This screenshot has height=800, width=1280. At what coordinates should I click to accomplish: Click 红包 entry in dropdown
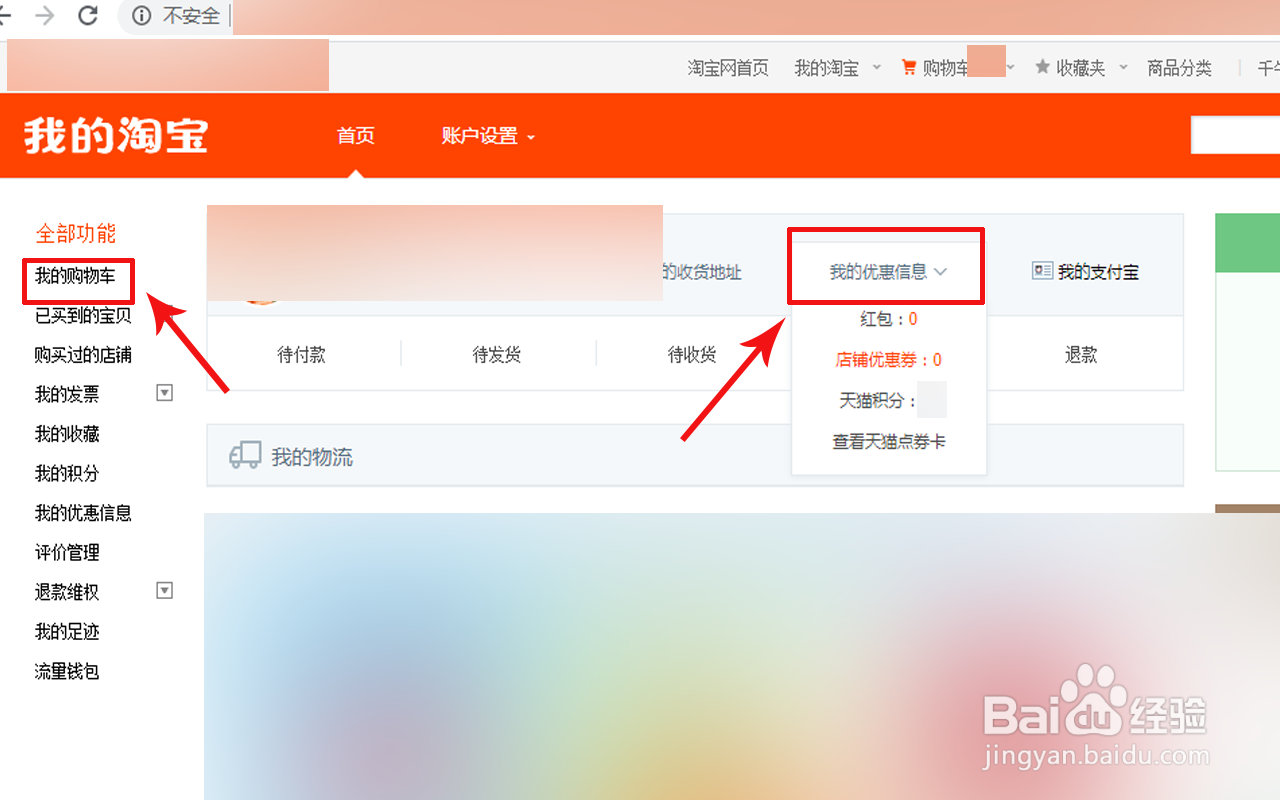coord(888,319)
